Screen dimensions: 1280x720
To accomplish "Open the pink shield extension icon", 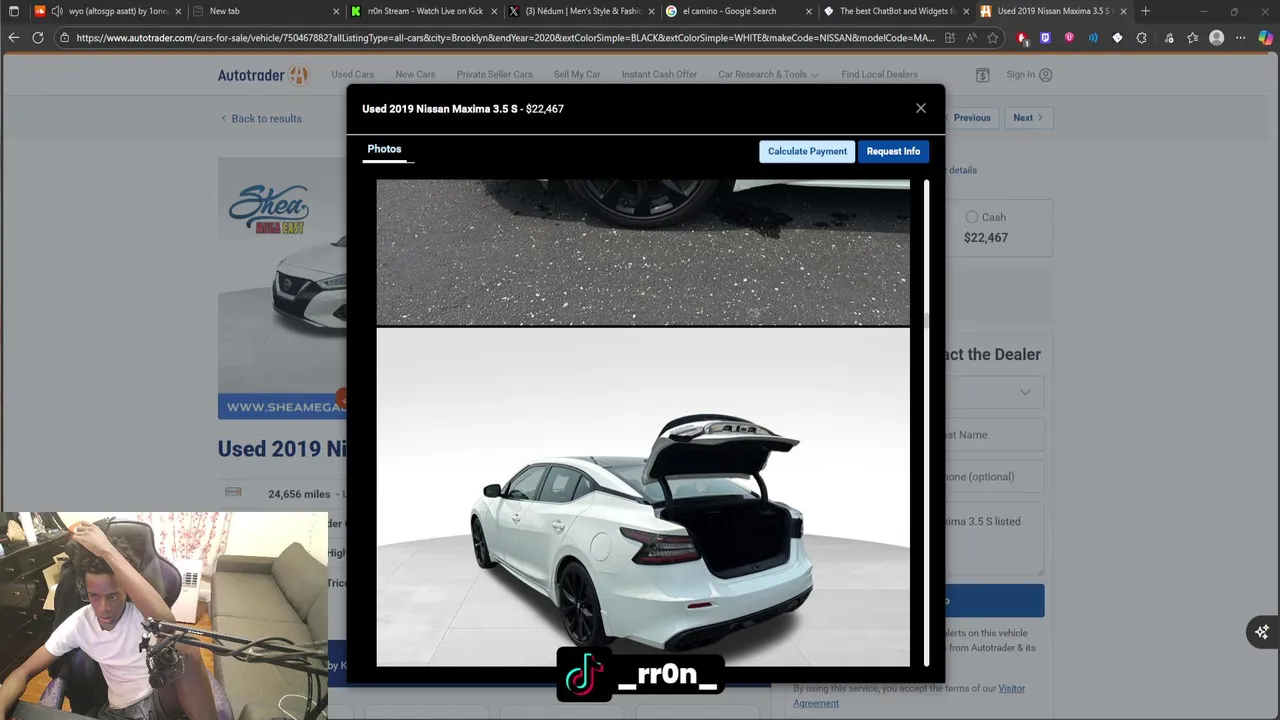I will point(1069,38).
